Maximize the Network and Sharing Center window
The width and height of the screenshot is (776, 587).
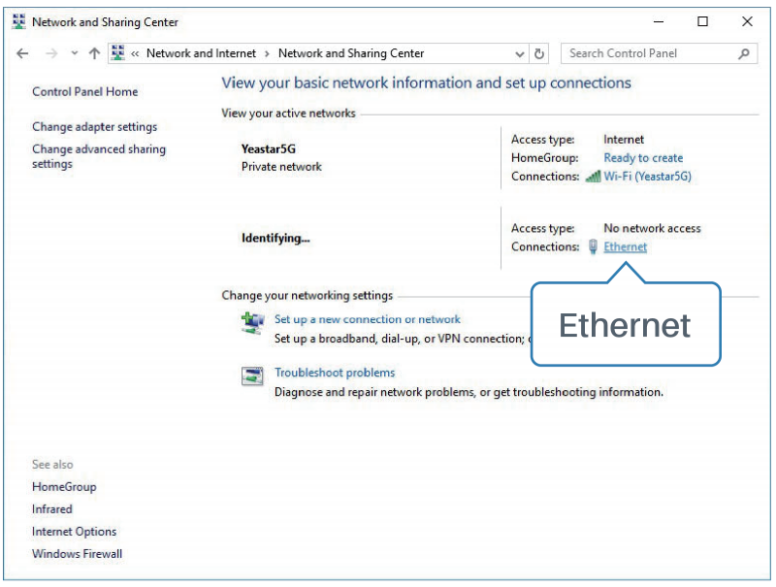703,21
